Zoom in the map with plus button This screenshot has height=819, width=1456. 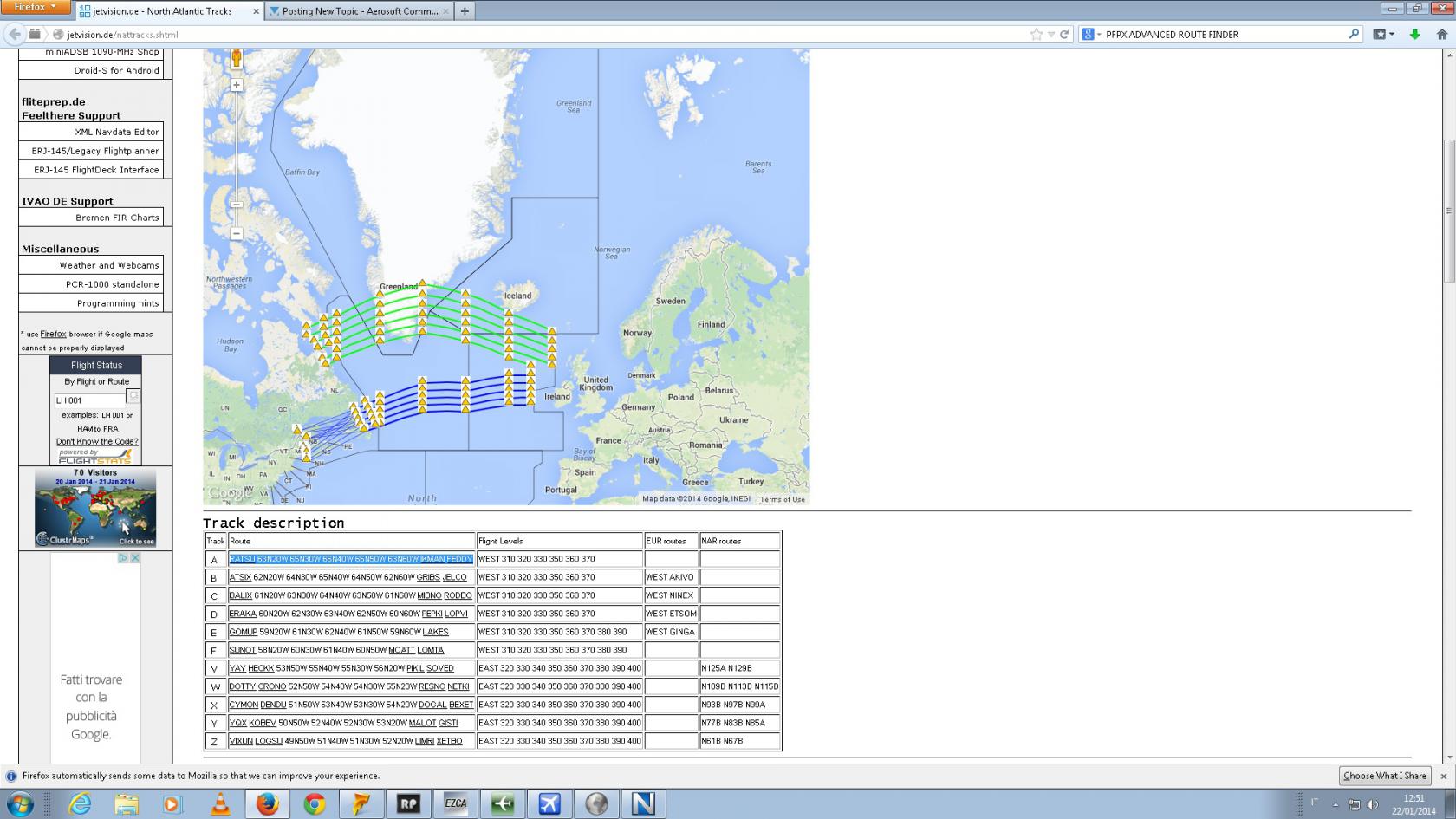pyautogui.click(x=237, y=85)
